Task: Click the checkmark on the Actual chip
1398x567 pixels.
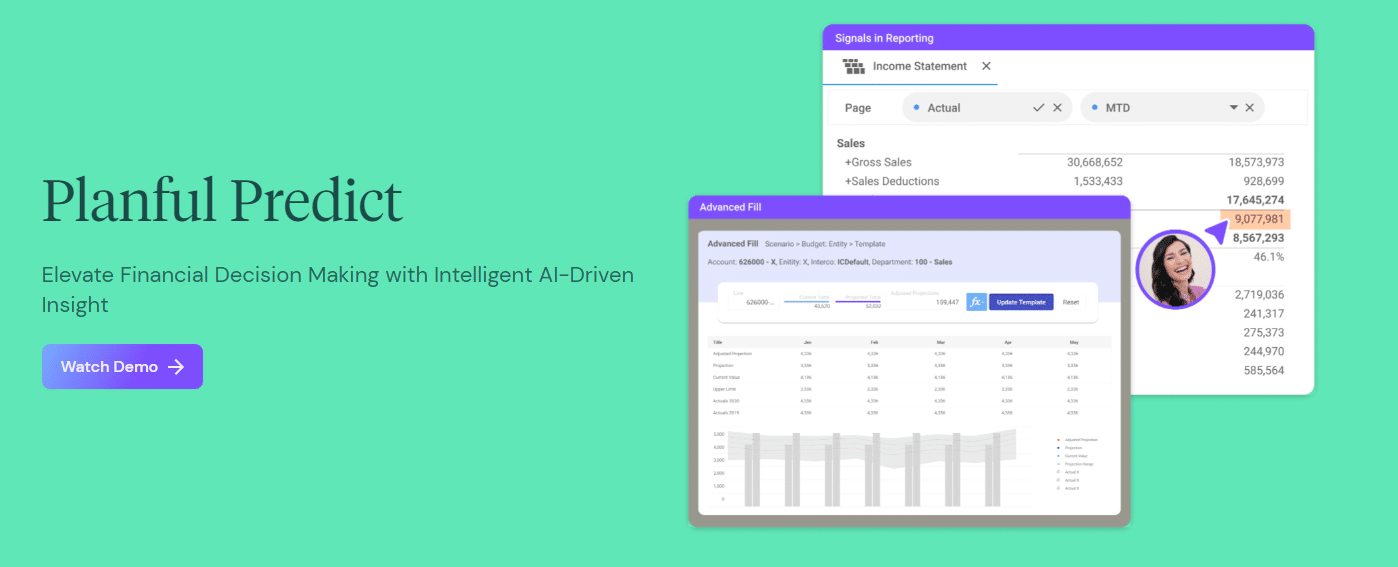Action: tap(1038, 108)
